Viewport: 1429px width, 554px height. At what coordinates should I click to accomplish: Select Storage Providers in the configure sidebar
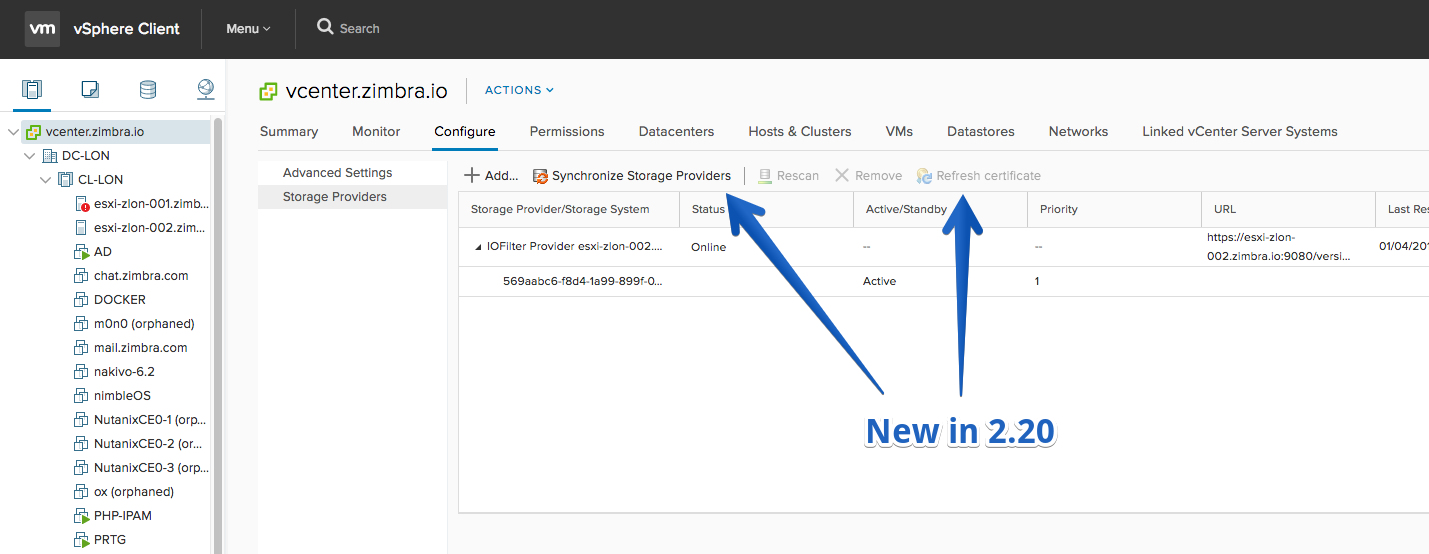[352, 197]
